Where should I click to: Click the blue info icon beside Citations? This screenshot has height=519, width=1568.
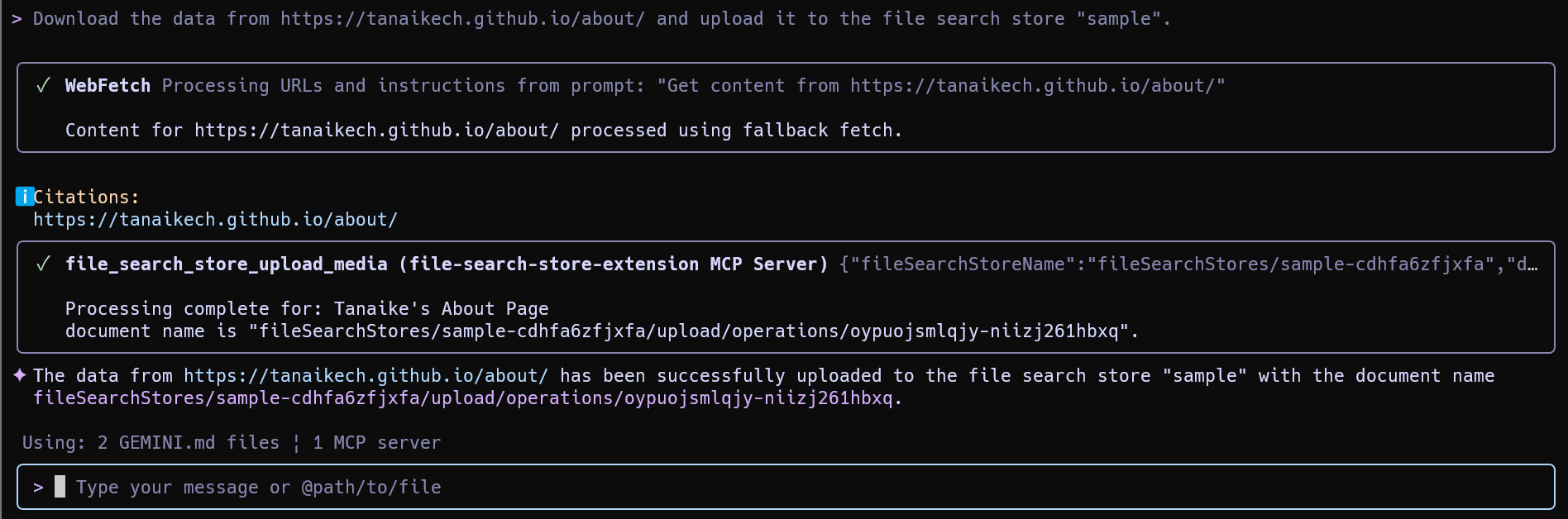tap(25, 197)
